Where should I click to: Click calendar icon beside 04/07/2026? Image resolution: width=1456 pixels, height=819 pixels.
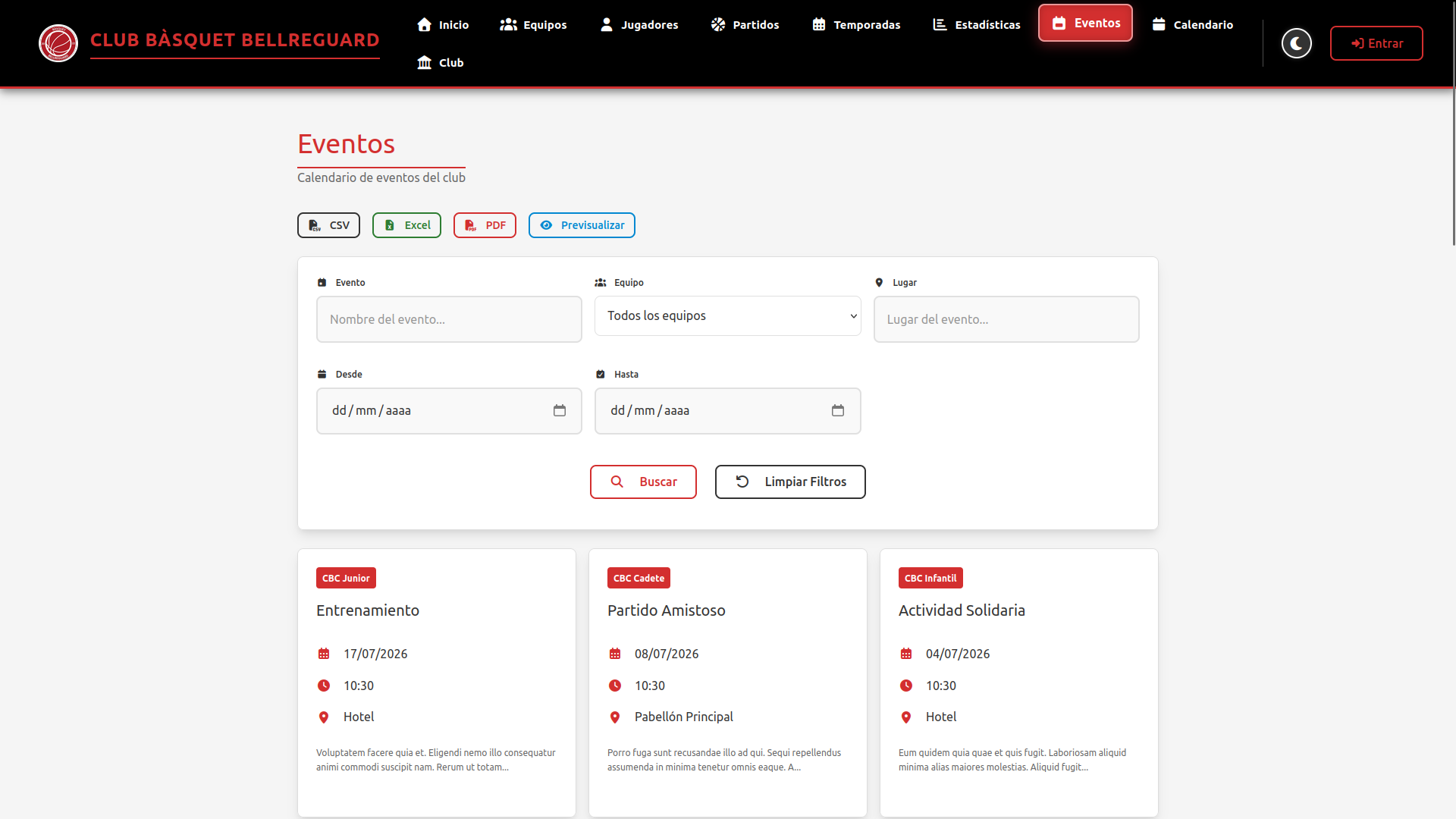[906, 654]
